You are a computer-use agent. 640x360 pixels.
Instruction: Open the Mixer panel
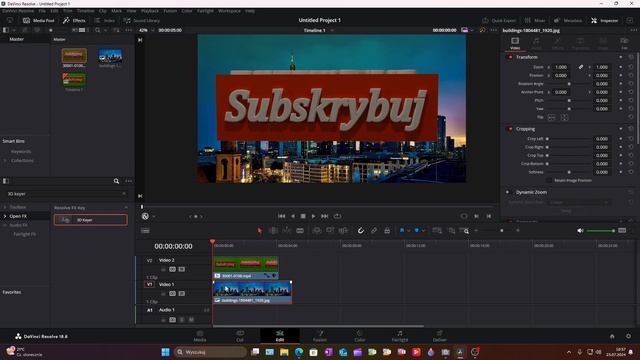[x=535, y=20]
